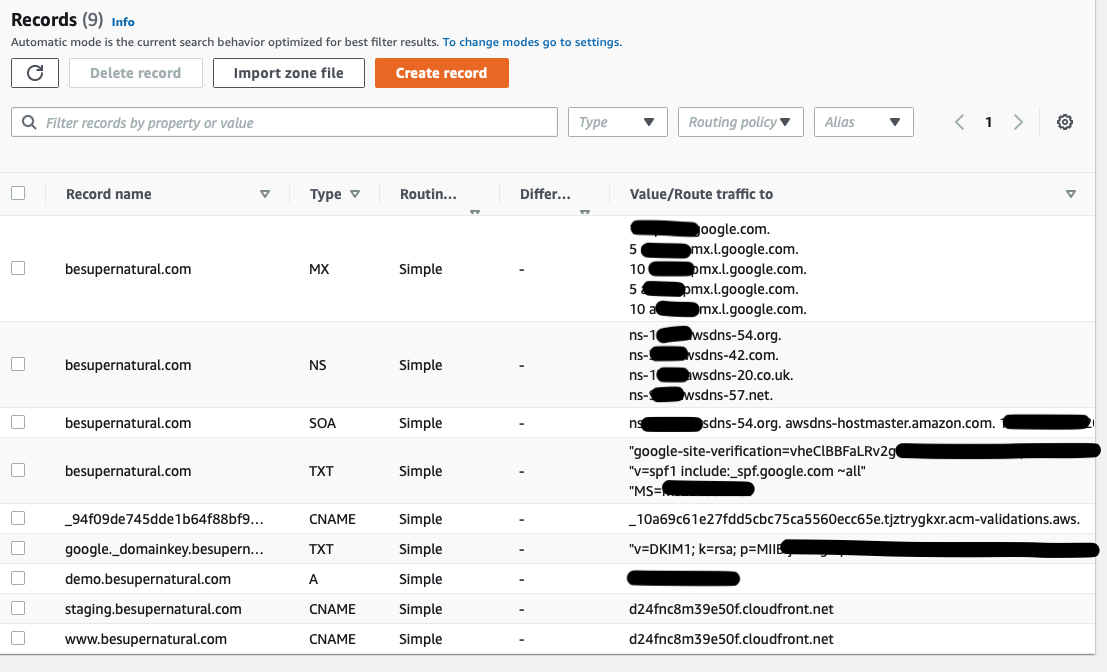Image resolution: width=1107 pixels, height=672 pixels.
Task: Click www's d24fnc8m39e50f.cloudfront.net value
Action: click(731, 639)
